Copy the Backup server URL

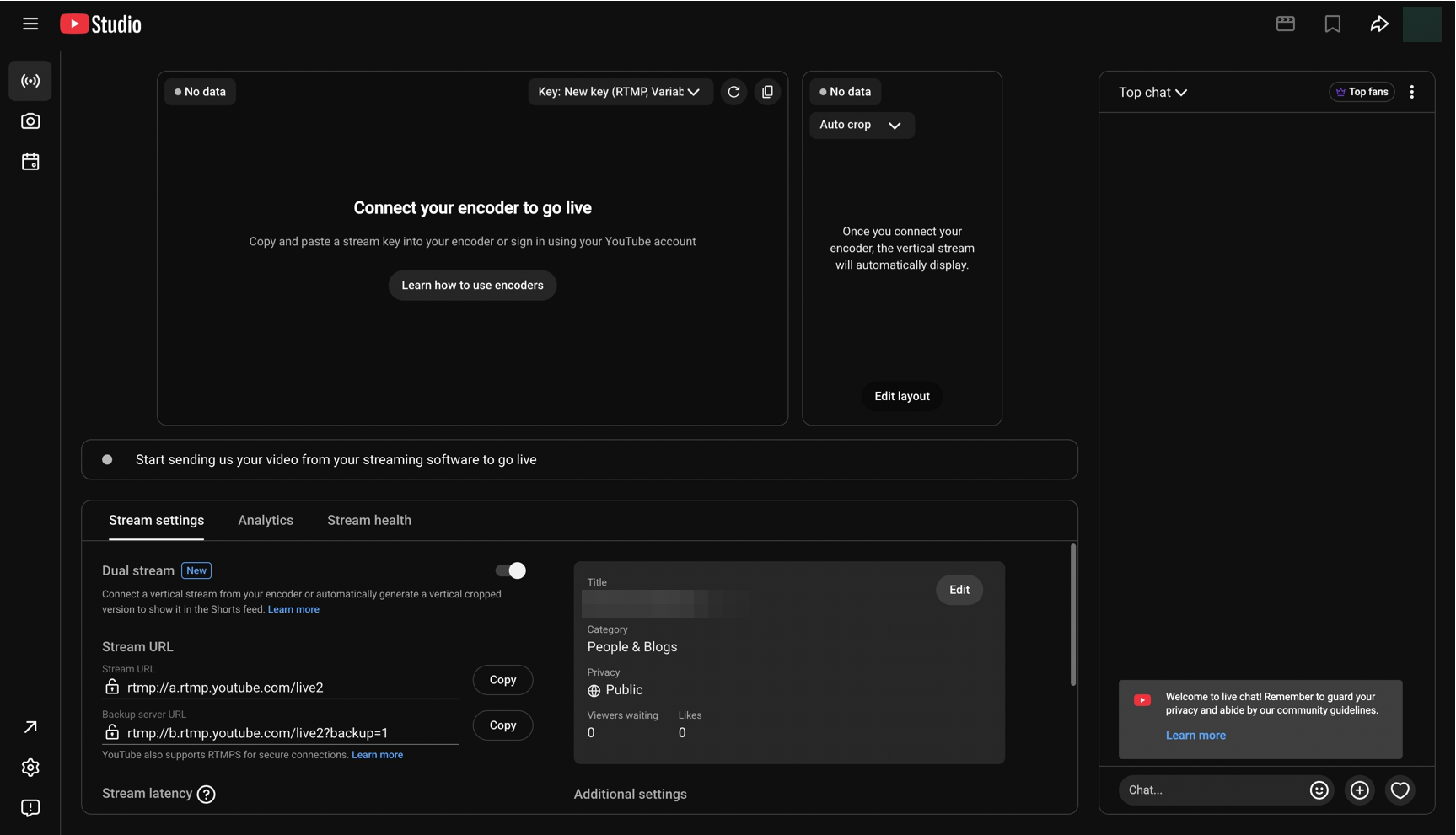pyautogui.click(x=502, y=725)
